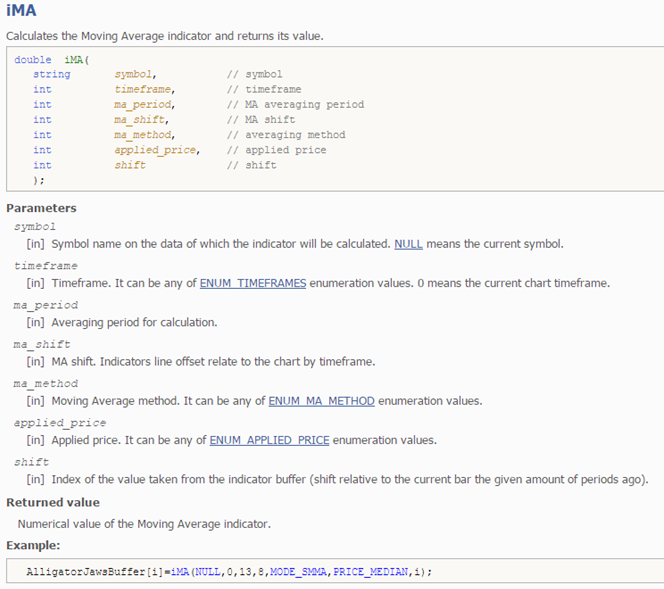Click the Returned value section heading
664x589 pixels.
[53, 502]
